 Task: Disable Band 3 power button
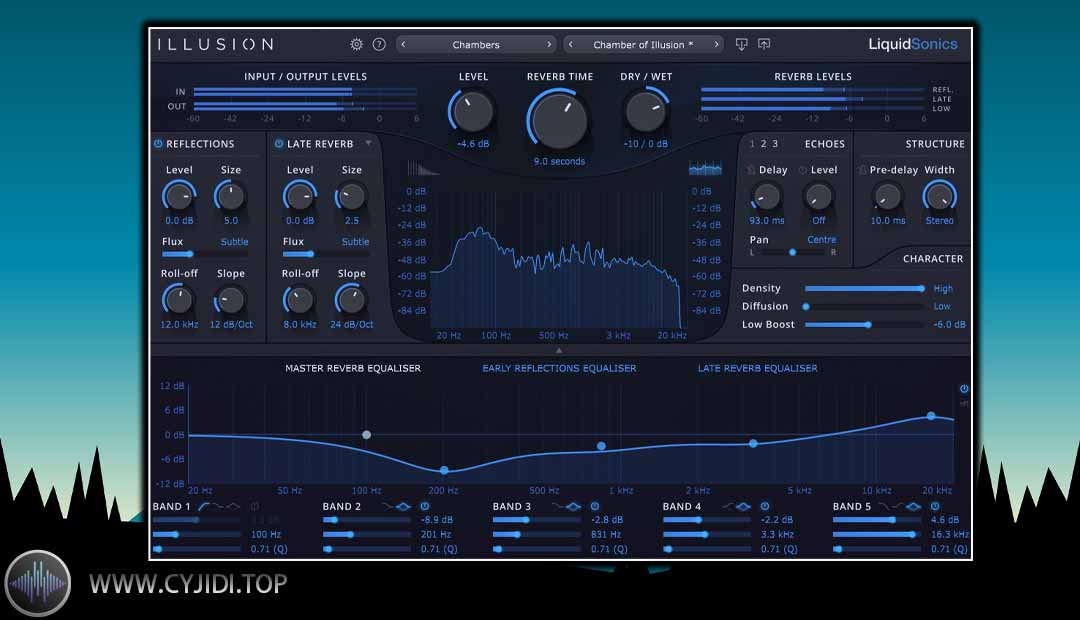click(x=594, y=506)
